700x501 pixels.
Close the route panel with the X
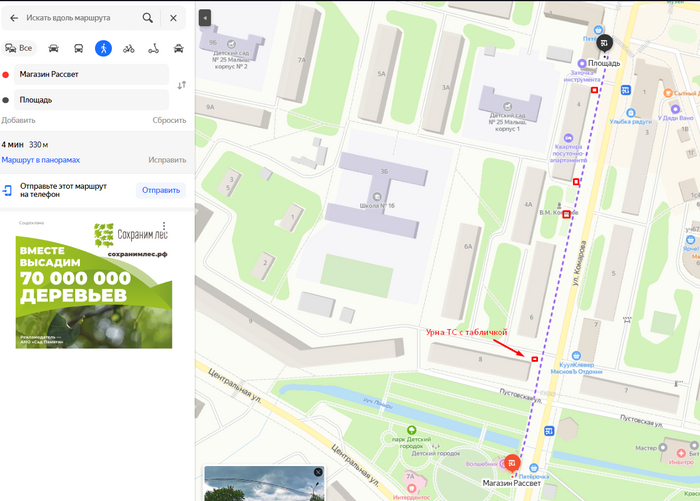[x=173, y=18]
